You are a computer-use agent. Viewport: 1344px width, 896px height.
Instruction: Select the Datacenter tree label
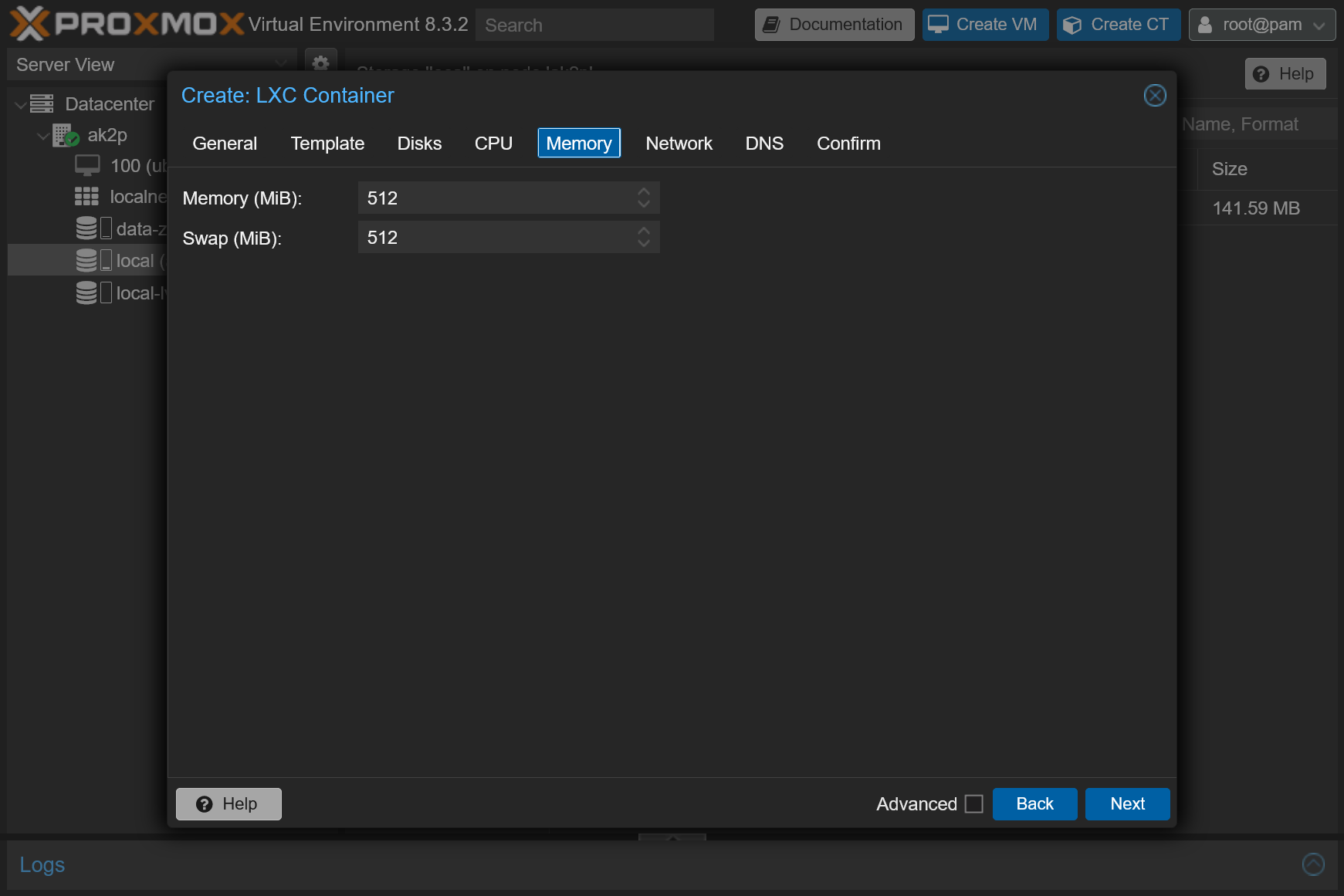click(x=110, y=104)
